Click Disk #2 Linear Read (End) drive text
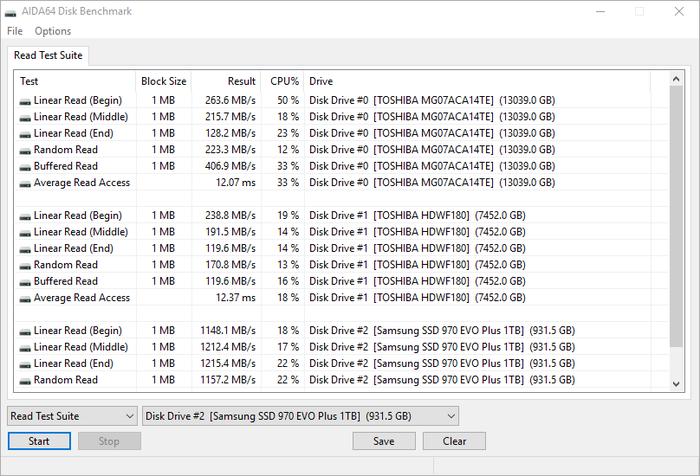The height and width of the screenshot is (476, 700). point(442,363)
